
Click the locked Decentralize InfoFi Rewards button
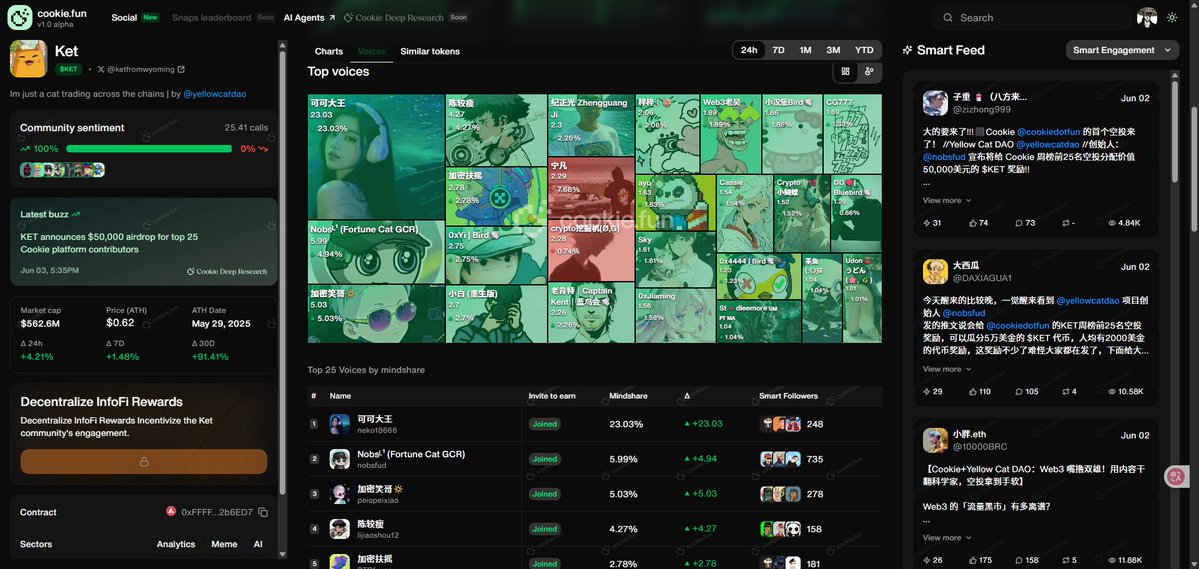[144, 461]
